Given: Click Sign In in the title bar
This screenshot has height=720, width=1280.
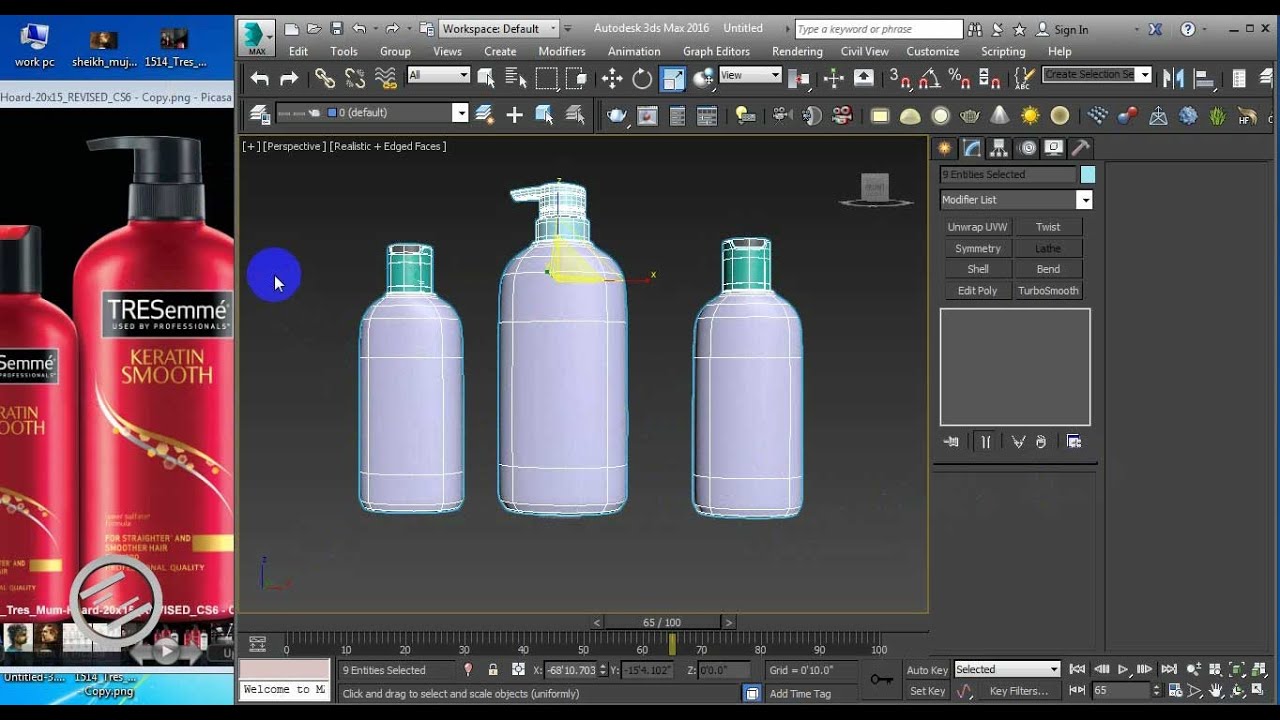Looking at the screenshot, I should click(1070, 30).
